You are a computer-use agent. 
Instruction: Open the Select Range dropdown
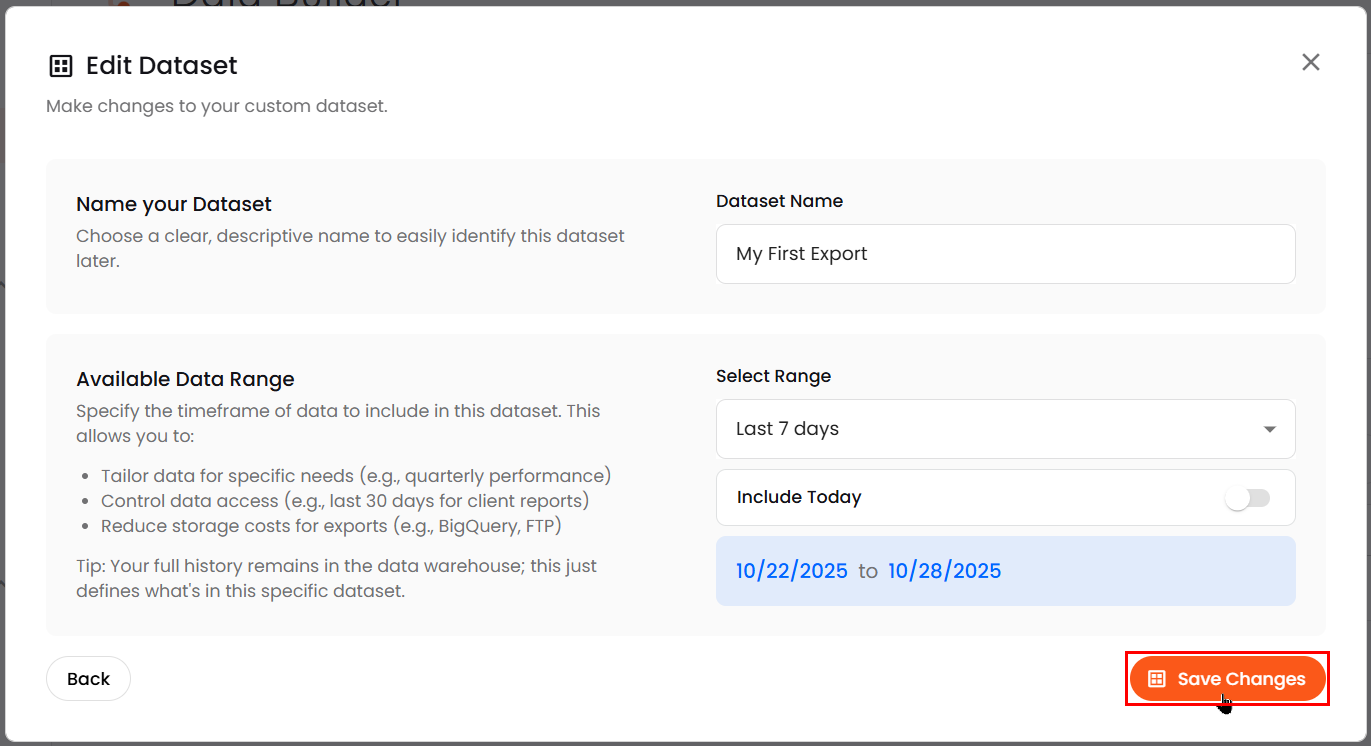[1005, 429]
